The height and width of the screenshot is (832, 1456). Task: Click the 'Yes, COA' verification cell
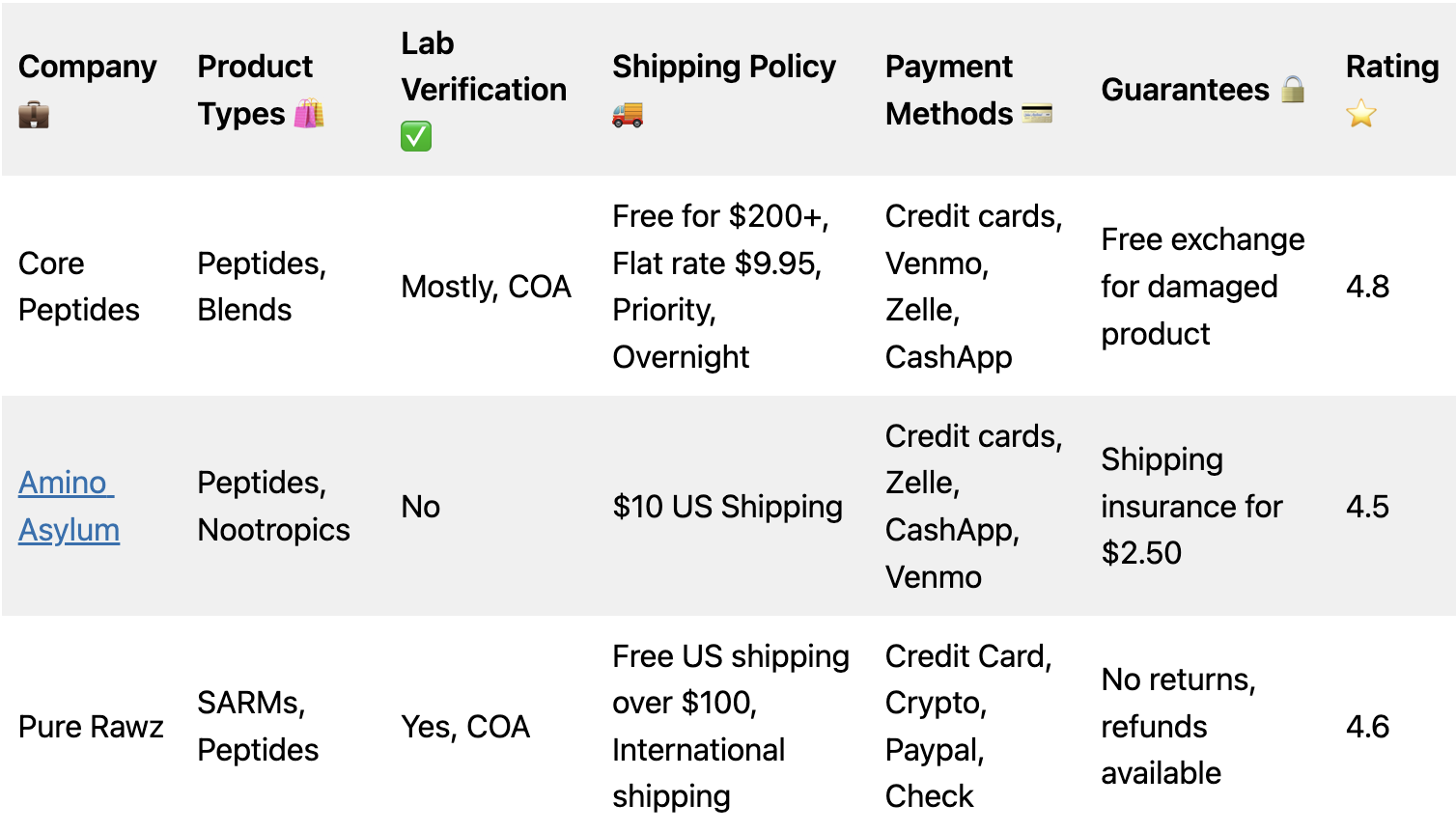tap(465, 727)
